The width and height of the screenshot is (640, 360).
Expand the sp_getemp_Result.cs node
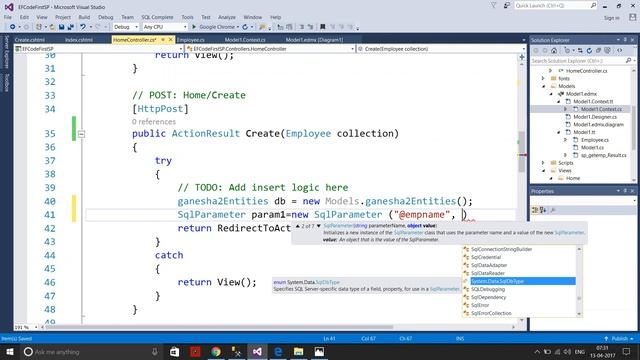tap(565, 155)
